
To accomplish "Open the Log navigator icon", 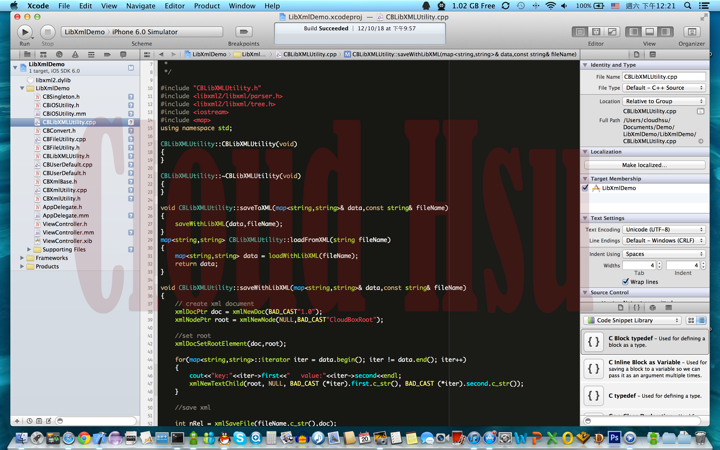I will 123,54.
